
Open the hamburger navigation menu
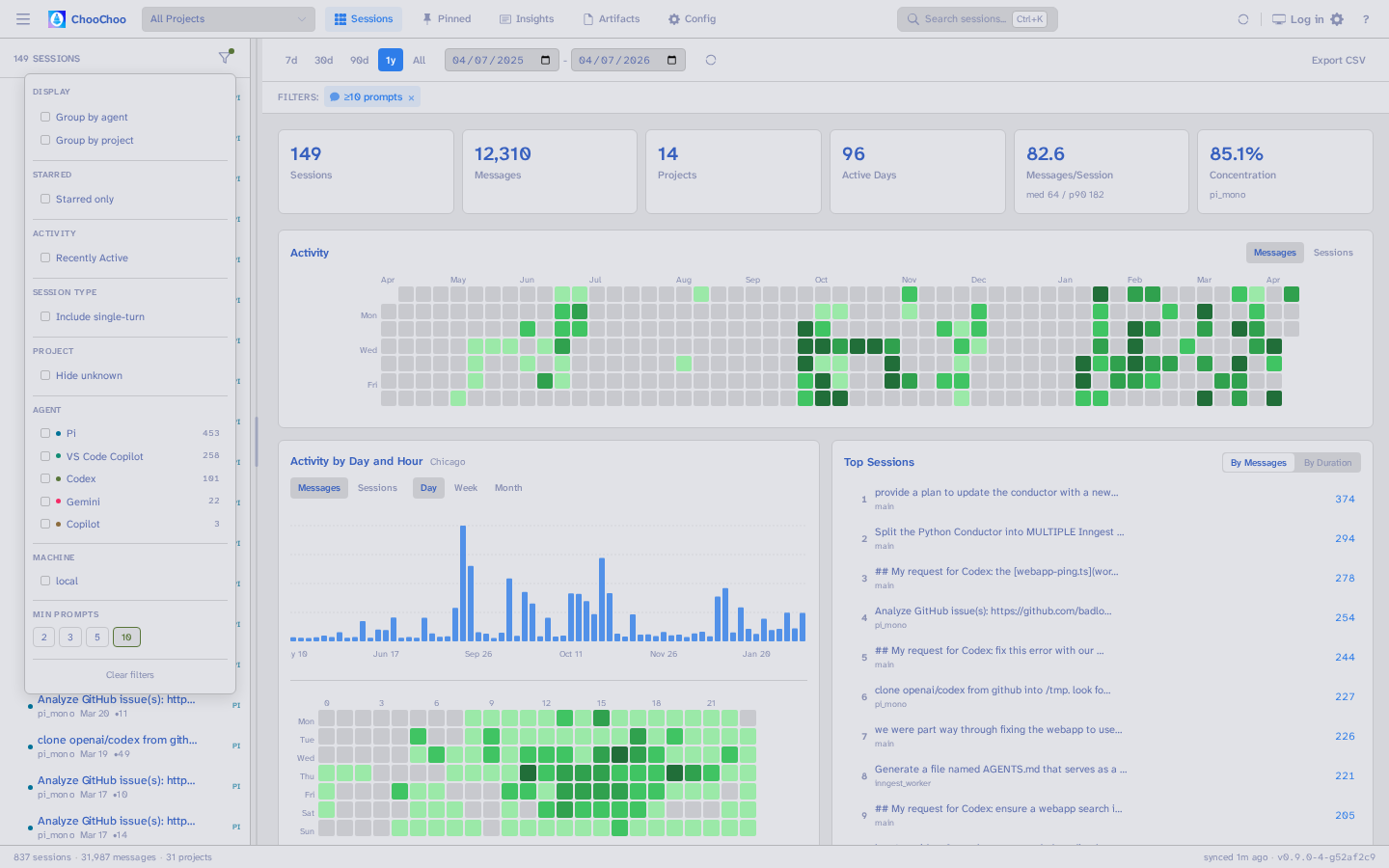pos(23,18)
